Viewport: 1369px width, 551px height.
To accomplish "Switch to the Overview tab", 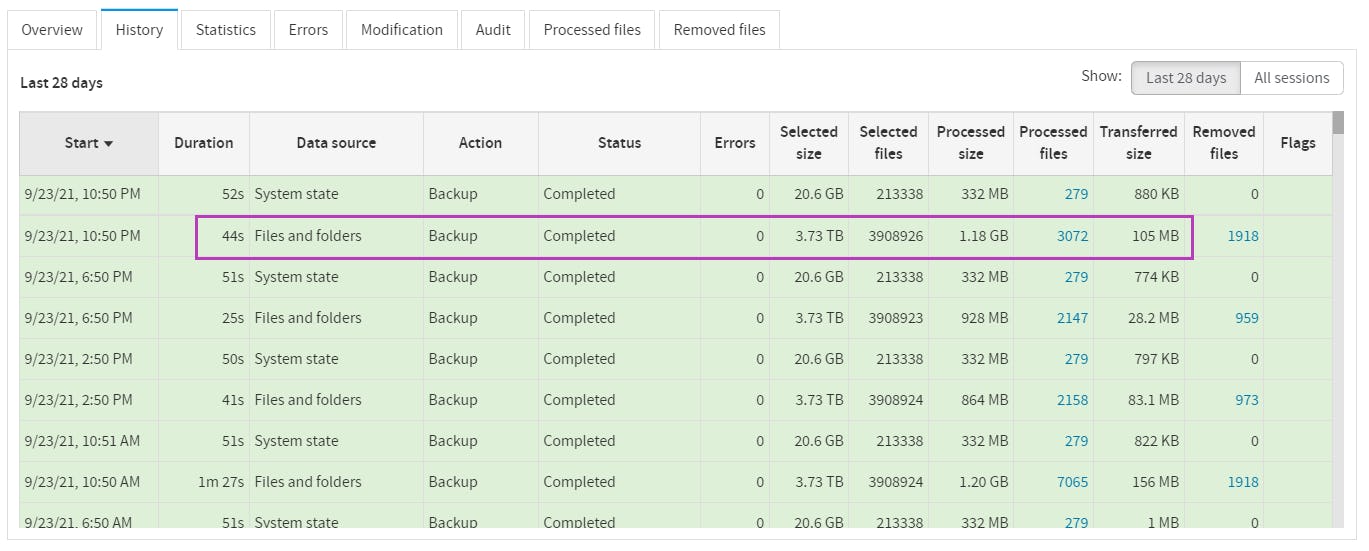I will coord(52,30).
